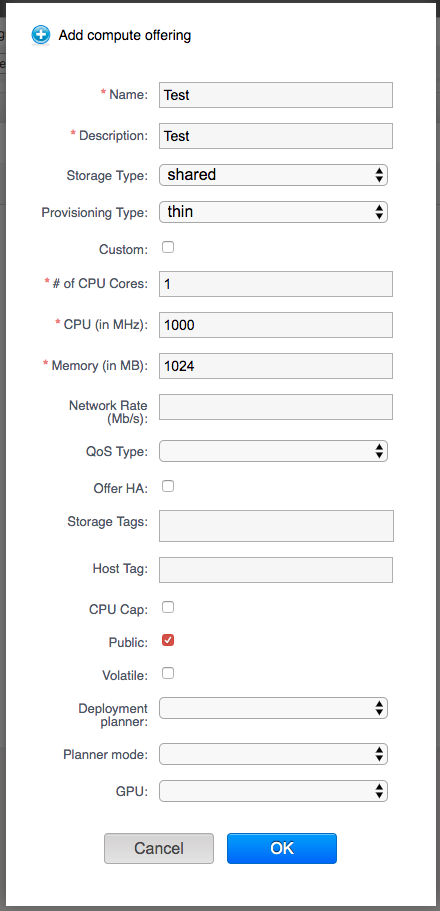Click the Cancel button
Image resolution: width=440 pixels, height=911 pixels.
point(159,848)
